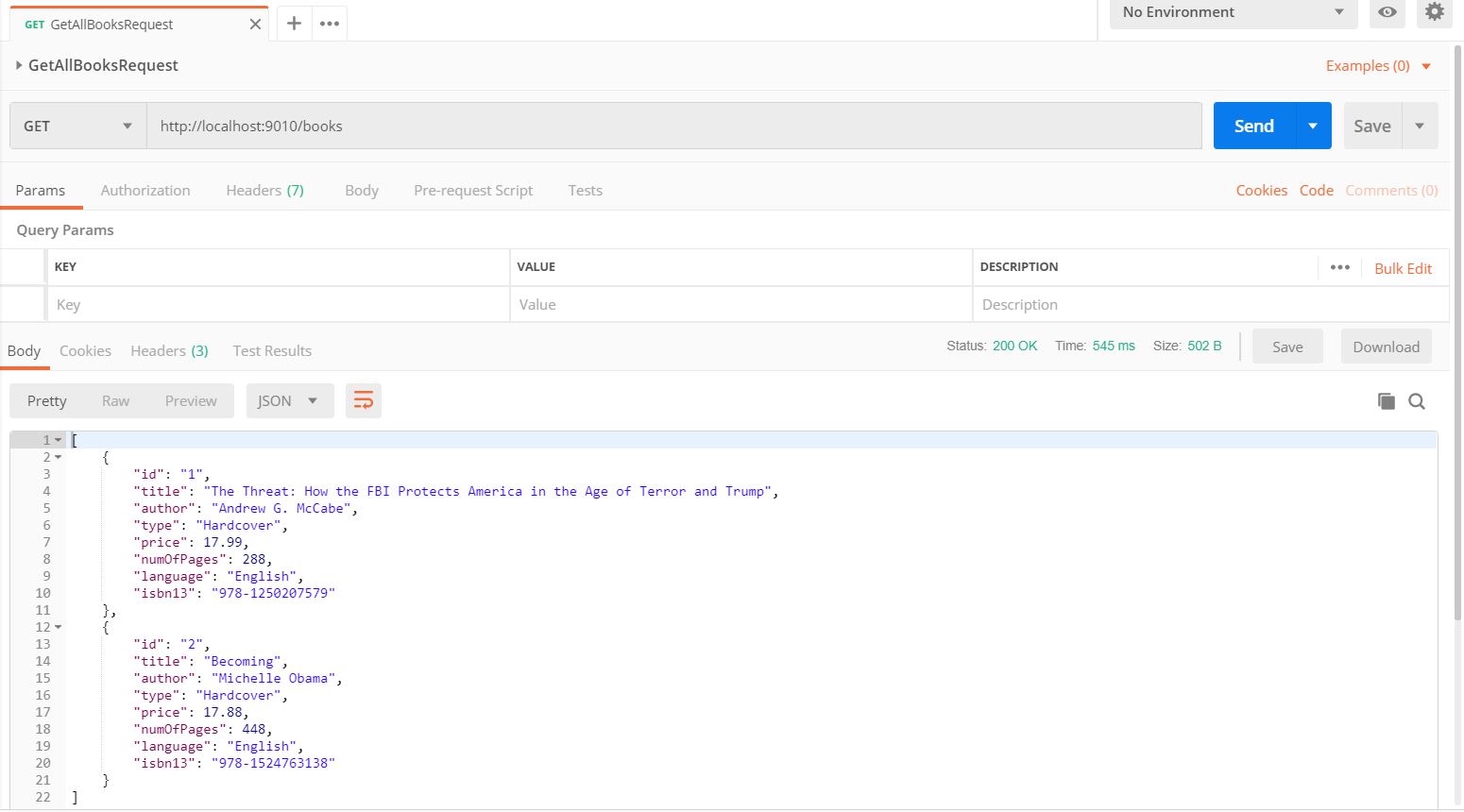This screenshot has height=812, width=1464.
Task: Click the Bulk Edit link
Action: pos(1403,268)
